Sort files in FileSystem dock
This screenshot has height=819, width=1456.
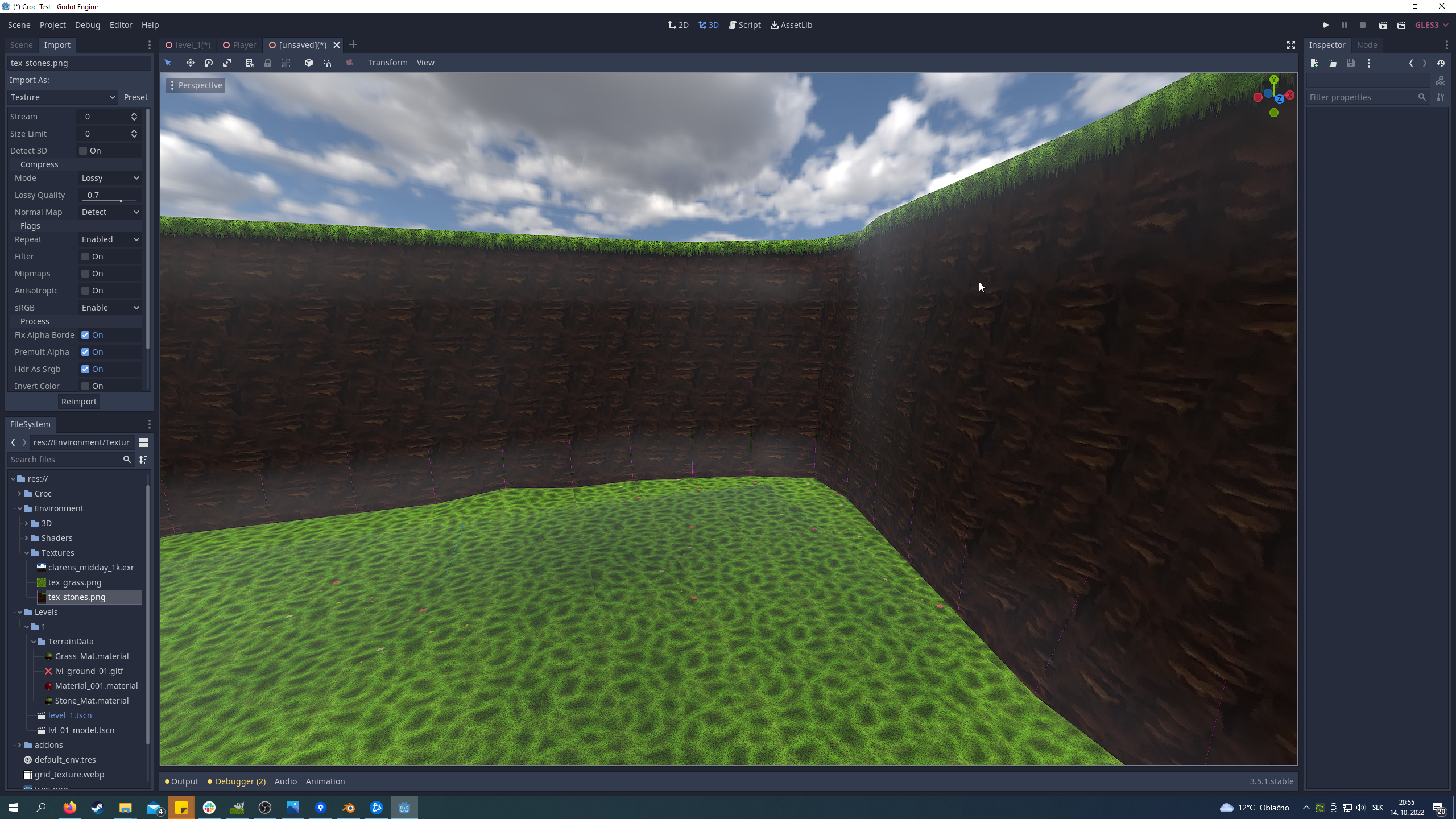pos(143,460)
